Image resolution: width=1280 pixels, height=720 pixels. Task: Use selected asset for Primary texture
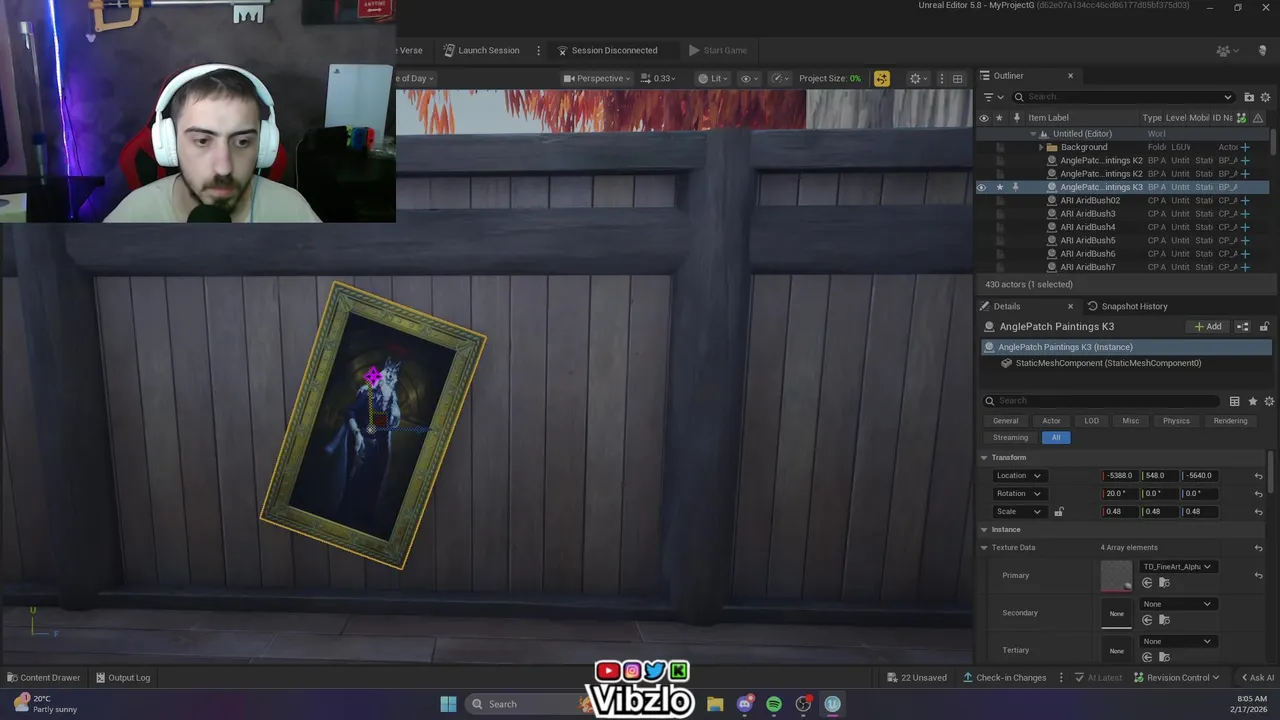coord(1147,583)
